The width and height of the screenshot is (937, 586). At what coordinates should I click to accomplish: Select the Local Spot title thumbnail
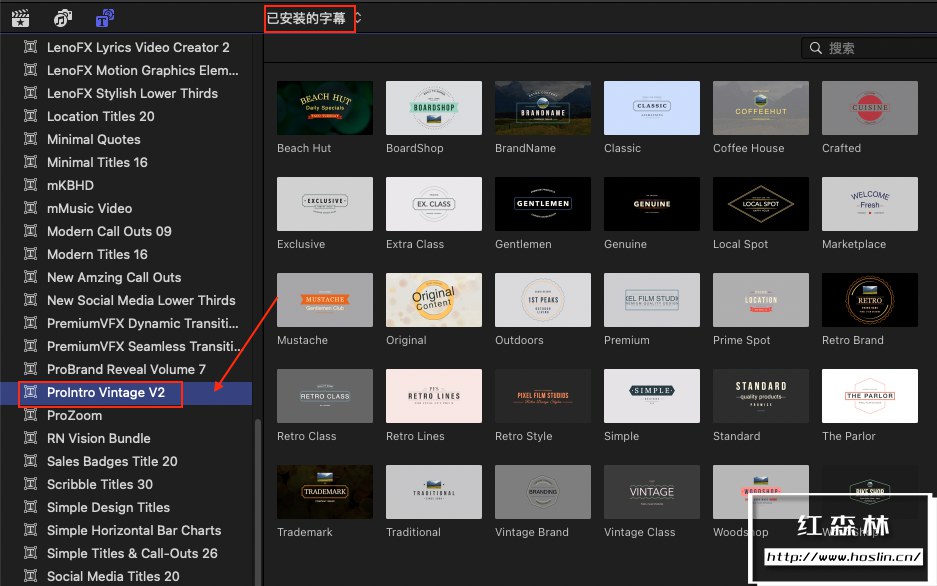(x=761, y=204)
